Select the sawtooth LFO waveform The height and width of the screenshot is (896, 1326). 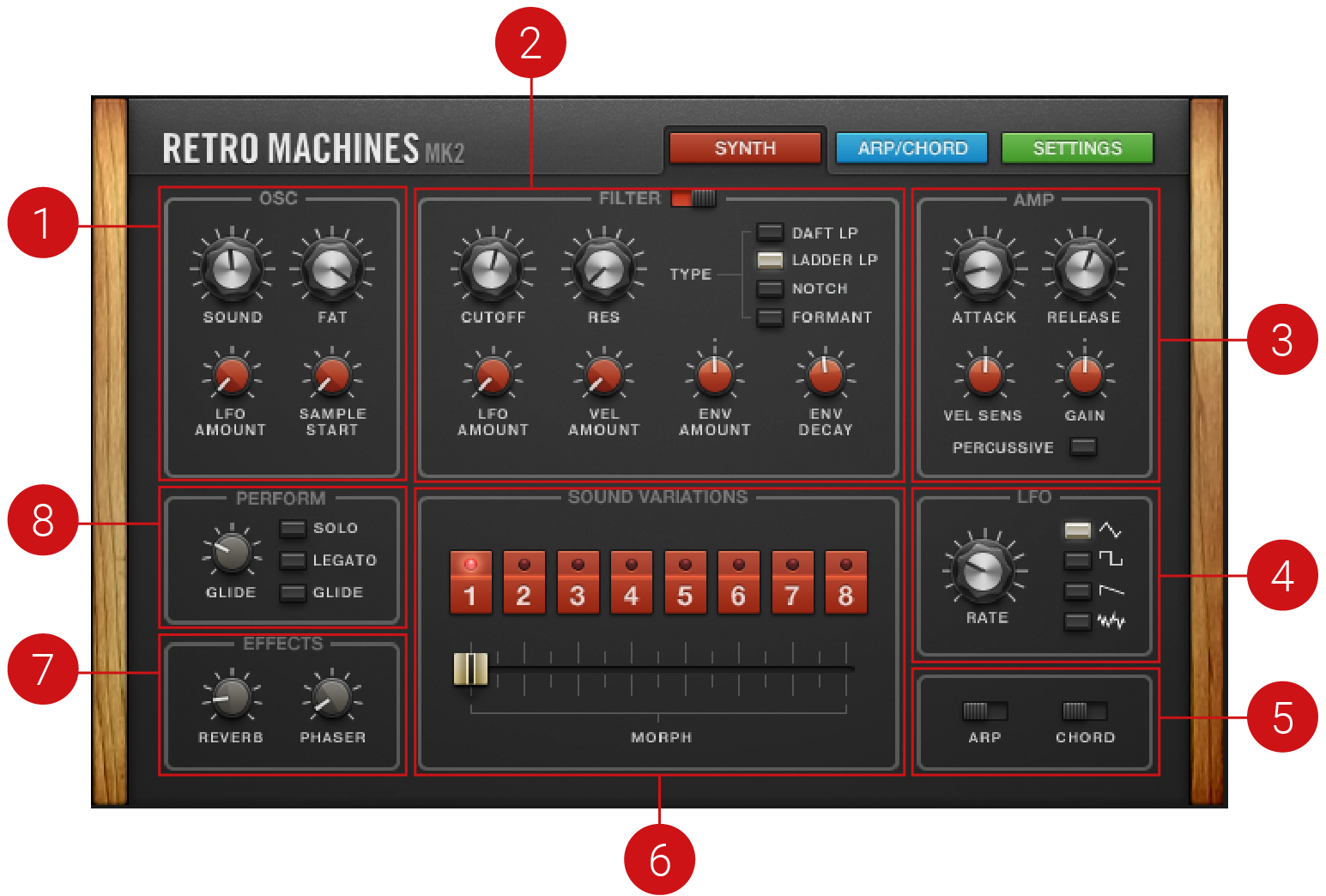click(1077, 590)
